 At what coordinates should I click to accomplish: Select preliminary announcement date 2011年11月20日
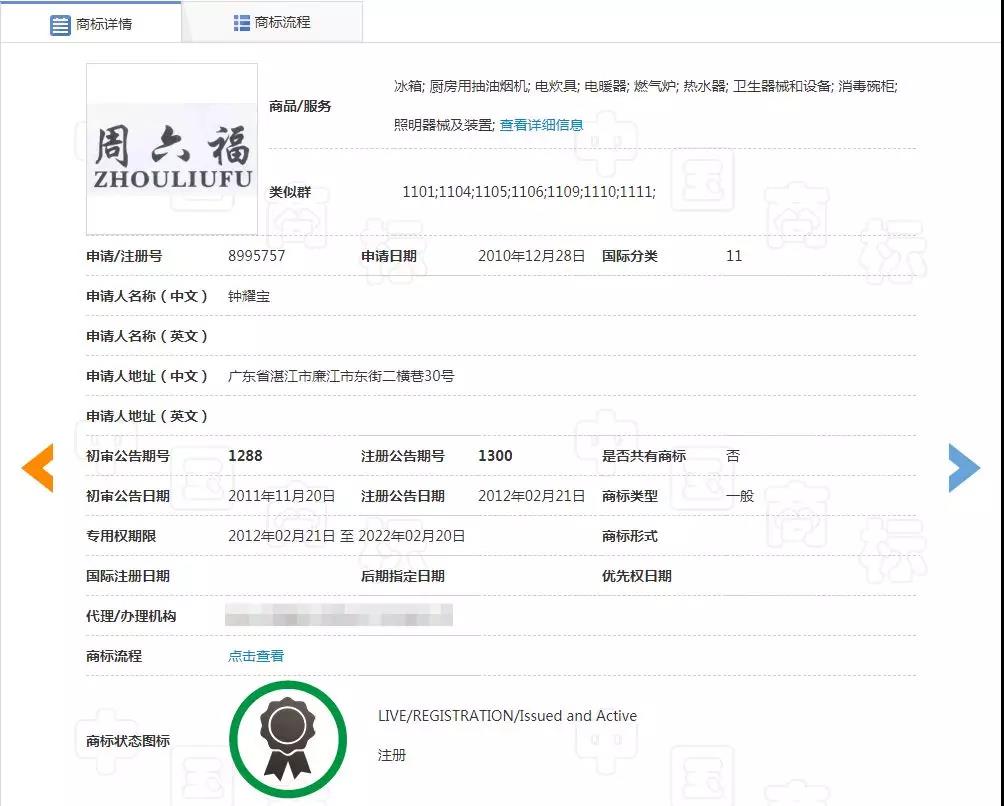click(282, 496)
